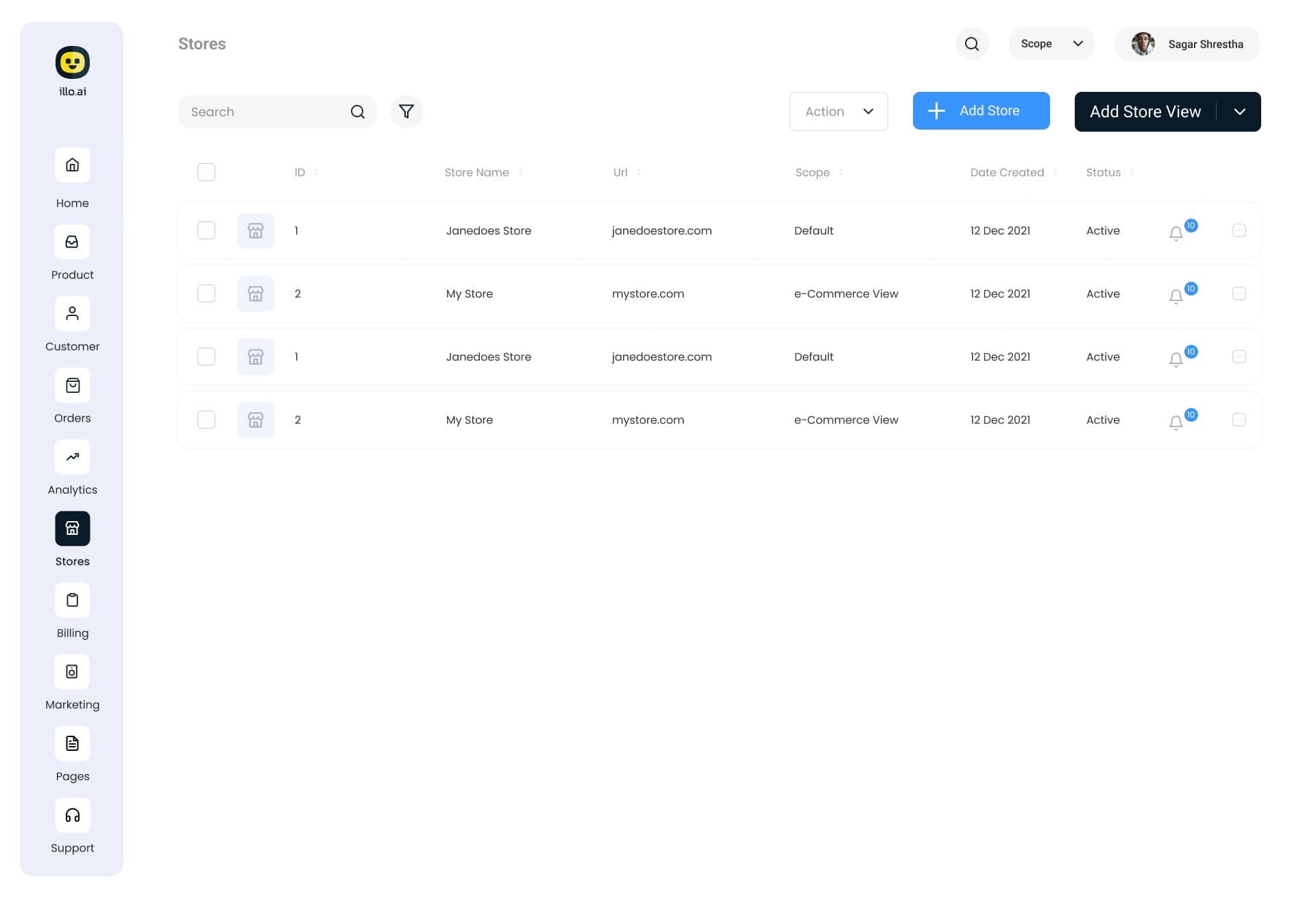Click the header search magnifier icon
This screenshot has width=1316, height=901.
(971, 44)
